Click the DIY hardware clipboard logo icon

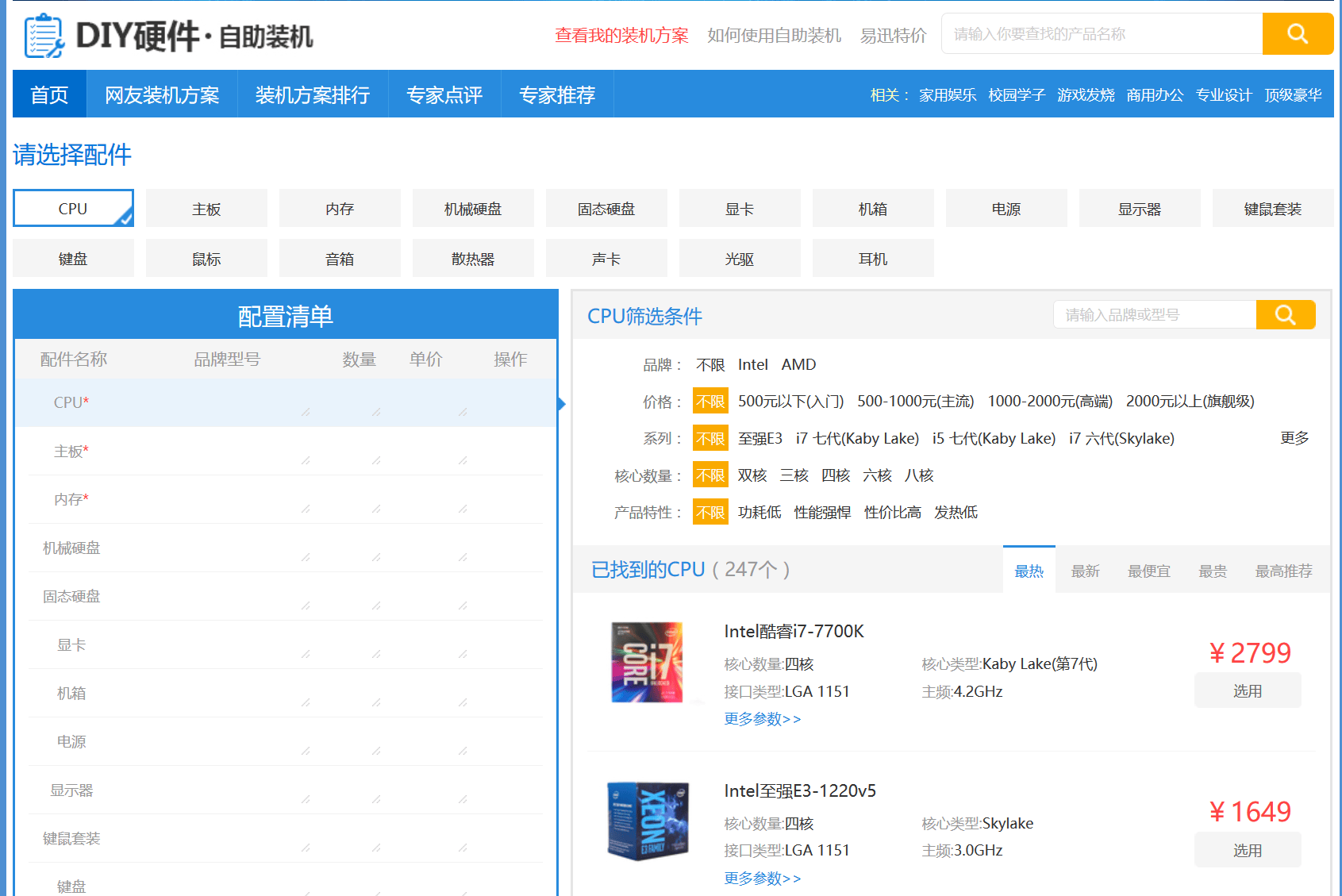tap(44, 36)
